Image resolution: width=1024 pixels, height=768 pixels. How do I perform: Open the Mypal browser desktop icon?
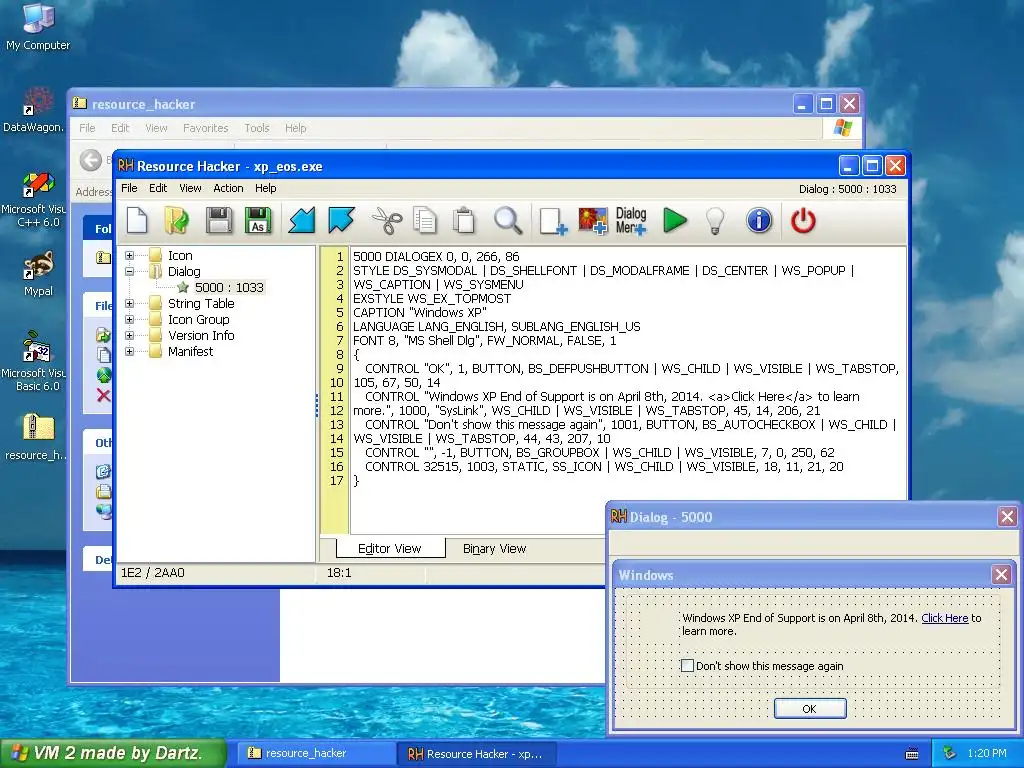[x=38, y=274]
